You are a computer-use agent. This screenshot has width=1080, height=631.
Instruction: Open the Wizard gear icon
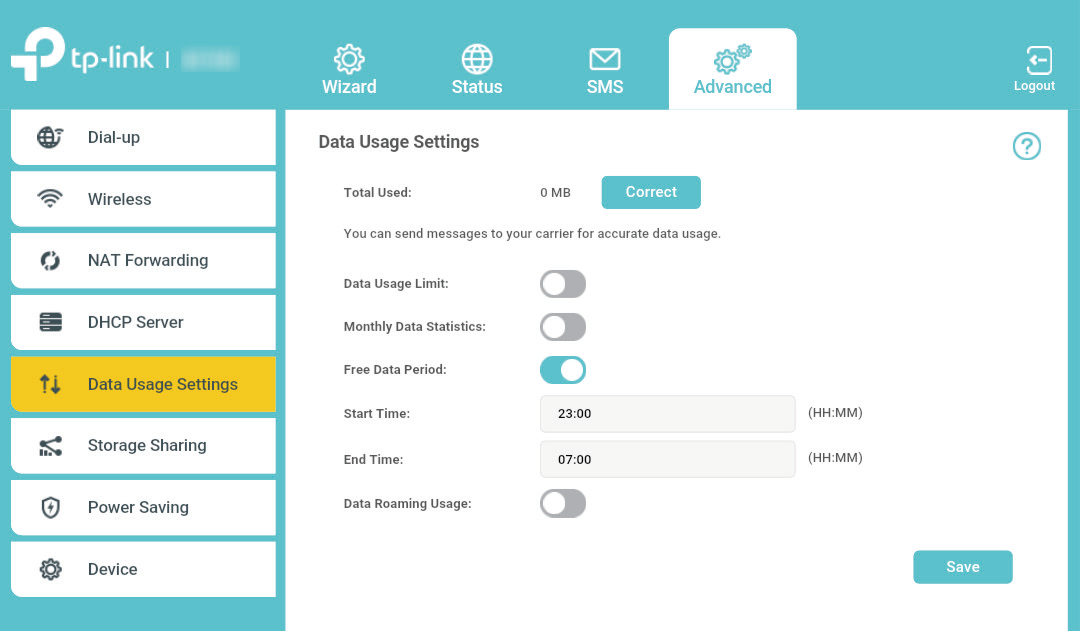click(349, 59)
